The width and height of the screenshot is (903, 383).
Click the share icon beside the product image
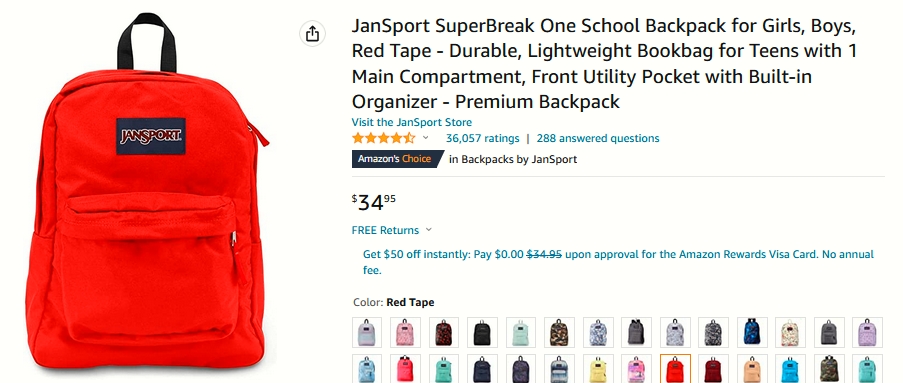312,34
